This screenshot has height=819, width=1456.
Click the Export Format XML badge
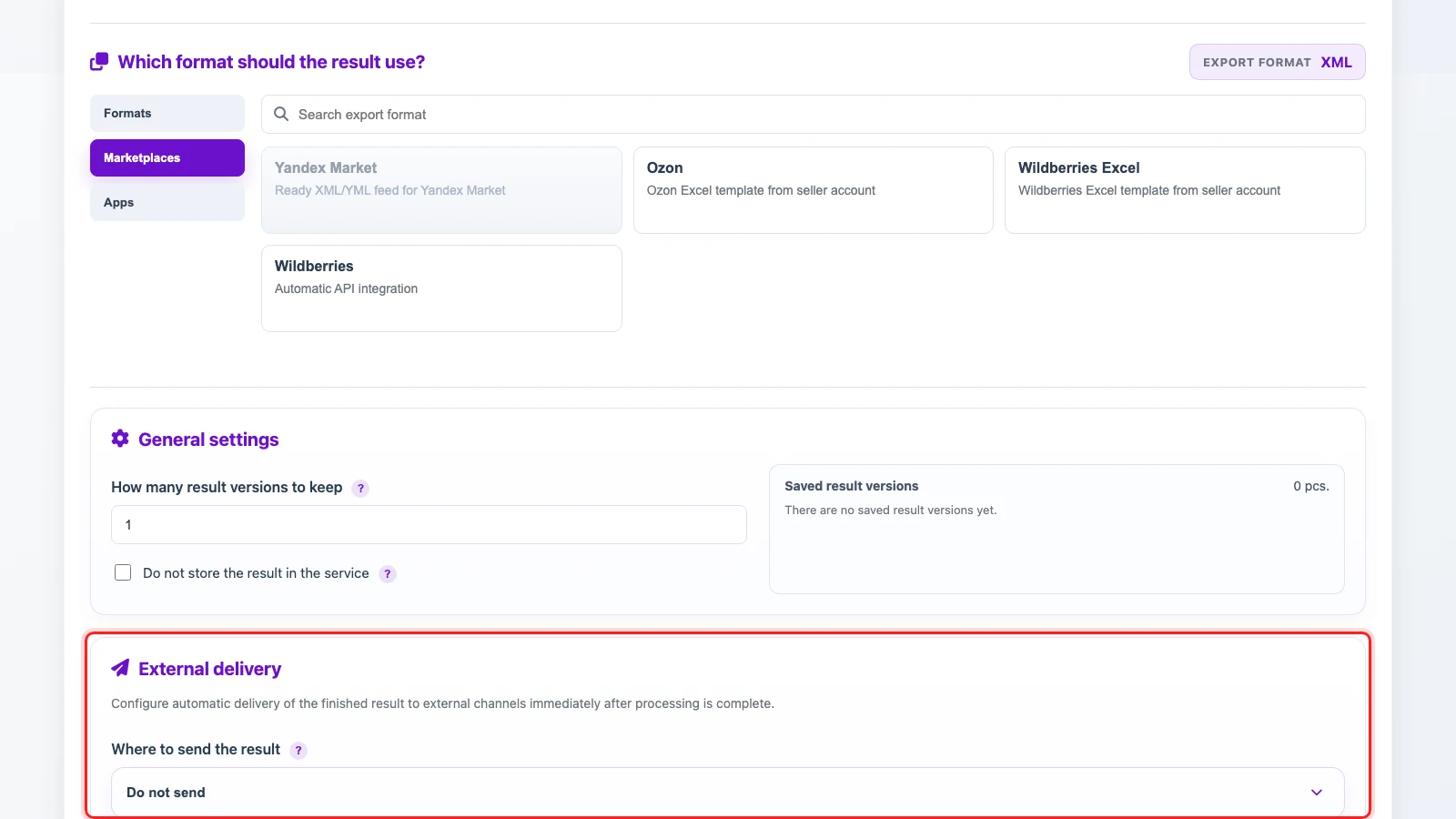tap(1277, 62)
